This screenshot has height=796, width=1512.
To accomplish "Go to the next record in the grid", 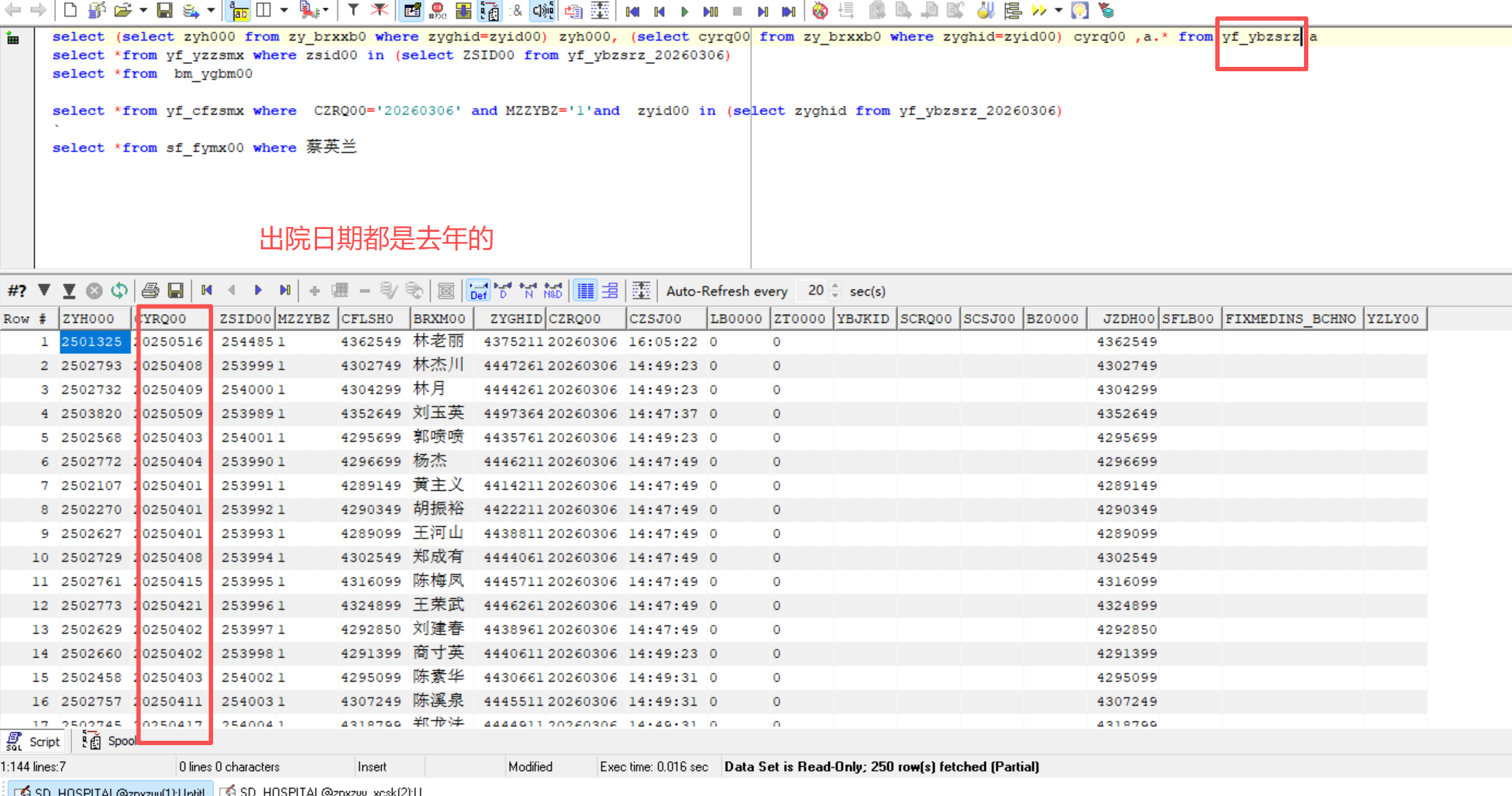I will [x=257, y=291].
